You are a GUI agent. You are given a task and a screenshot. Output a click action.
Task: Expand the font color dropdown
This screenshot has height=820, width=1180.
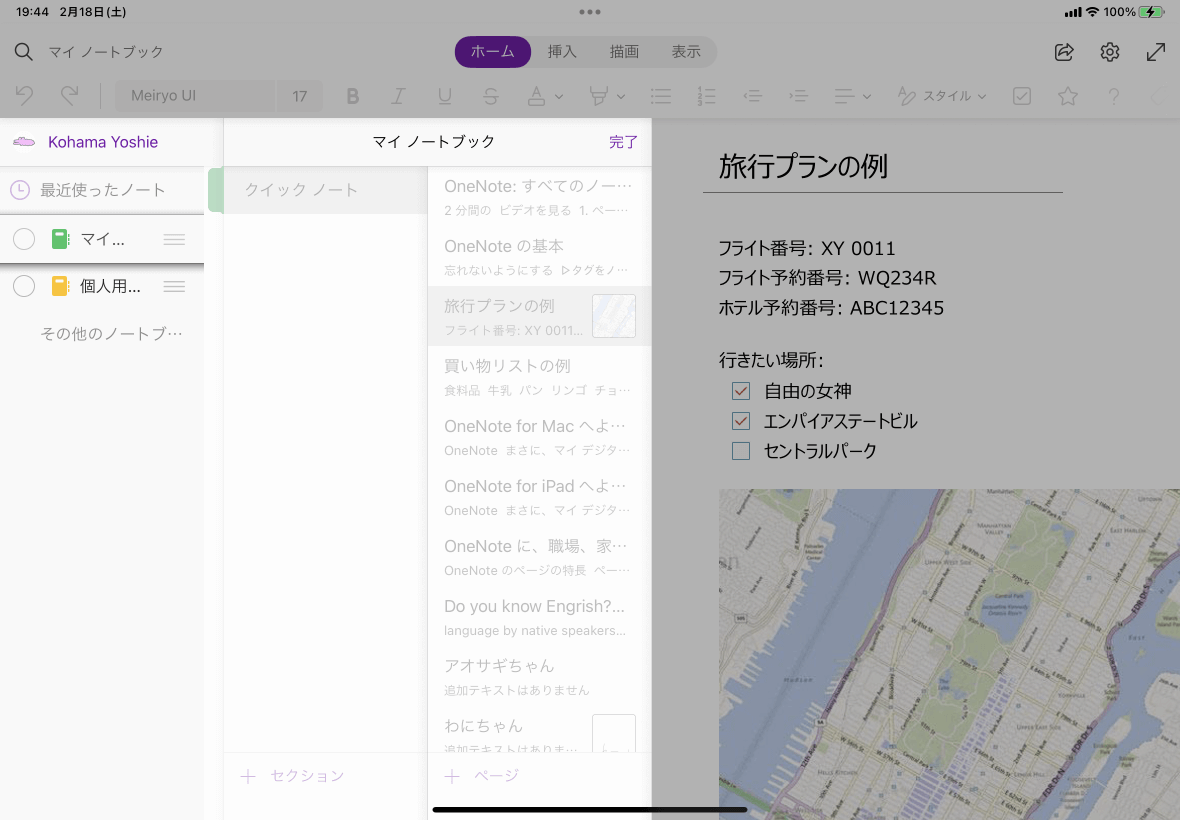point(558,96)
